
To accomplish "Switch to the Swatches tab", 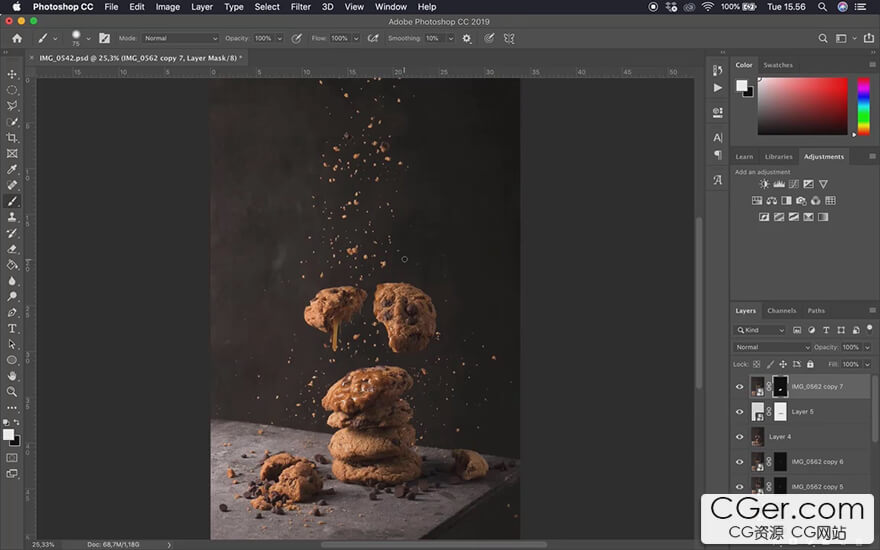I will 778,65.
